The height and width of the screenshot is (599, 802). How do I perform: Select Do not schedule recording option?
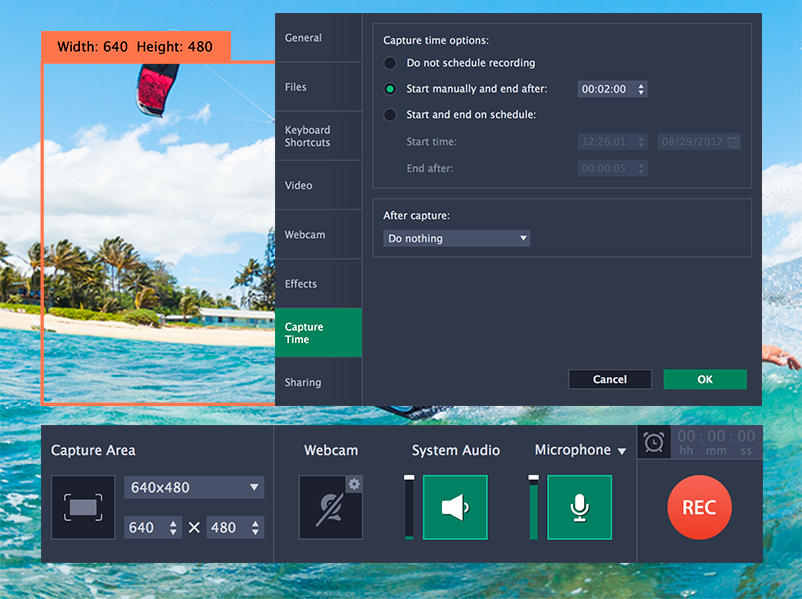[390, 63]
